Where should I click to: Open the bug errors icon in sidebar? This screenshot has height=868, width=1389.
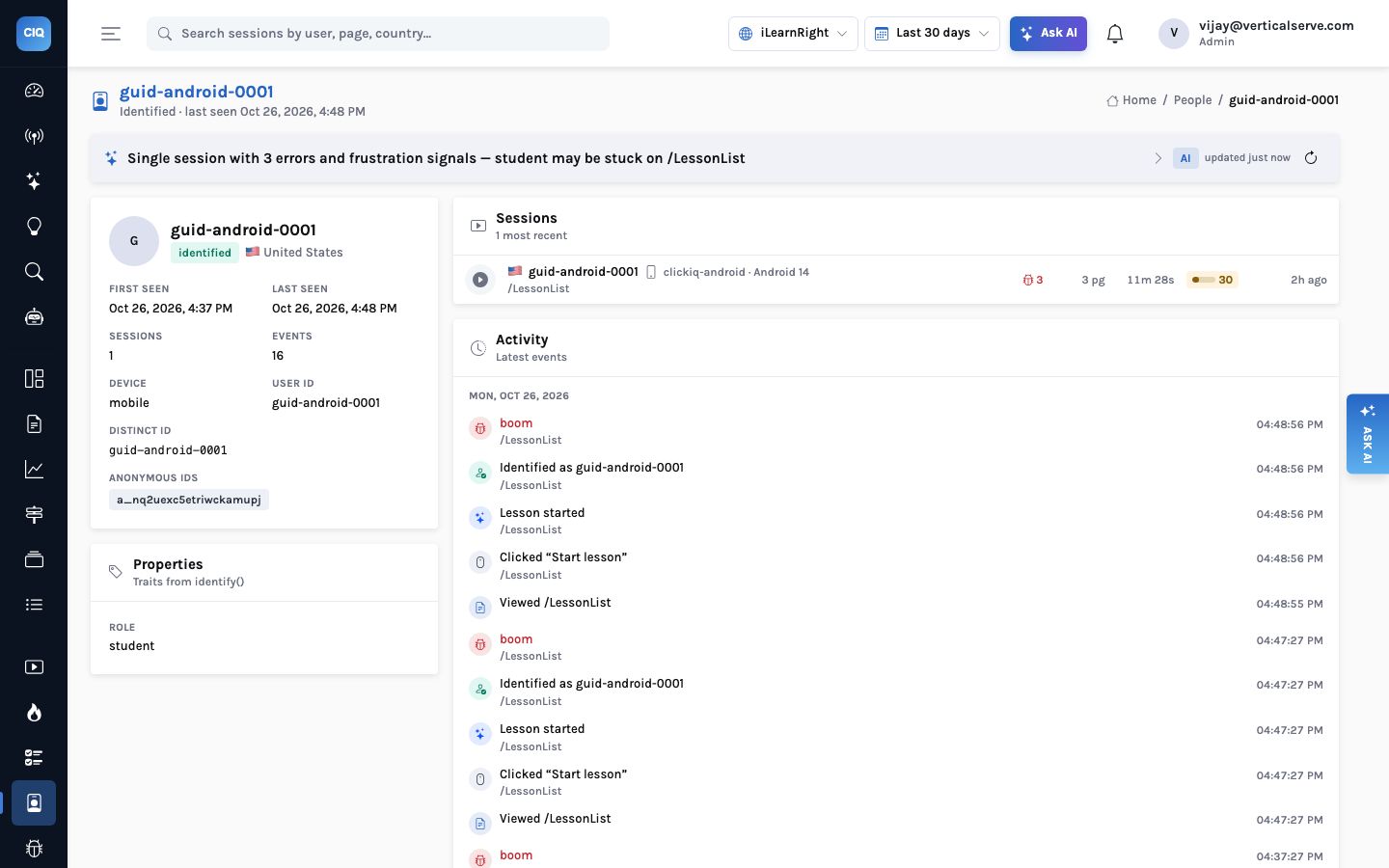(34, 849)
